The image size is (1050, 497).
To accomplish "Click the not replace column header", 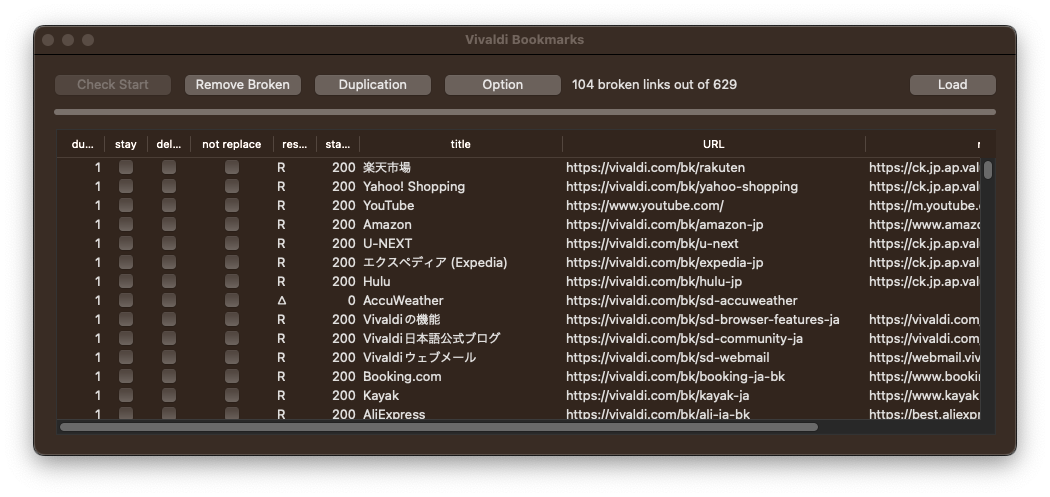I will [x=232, y=144].
